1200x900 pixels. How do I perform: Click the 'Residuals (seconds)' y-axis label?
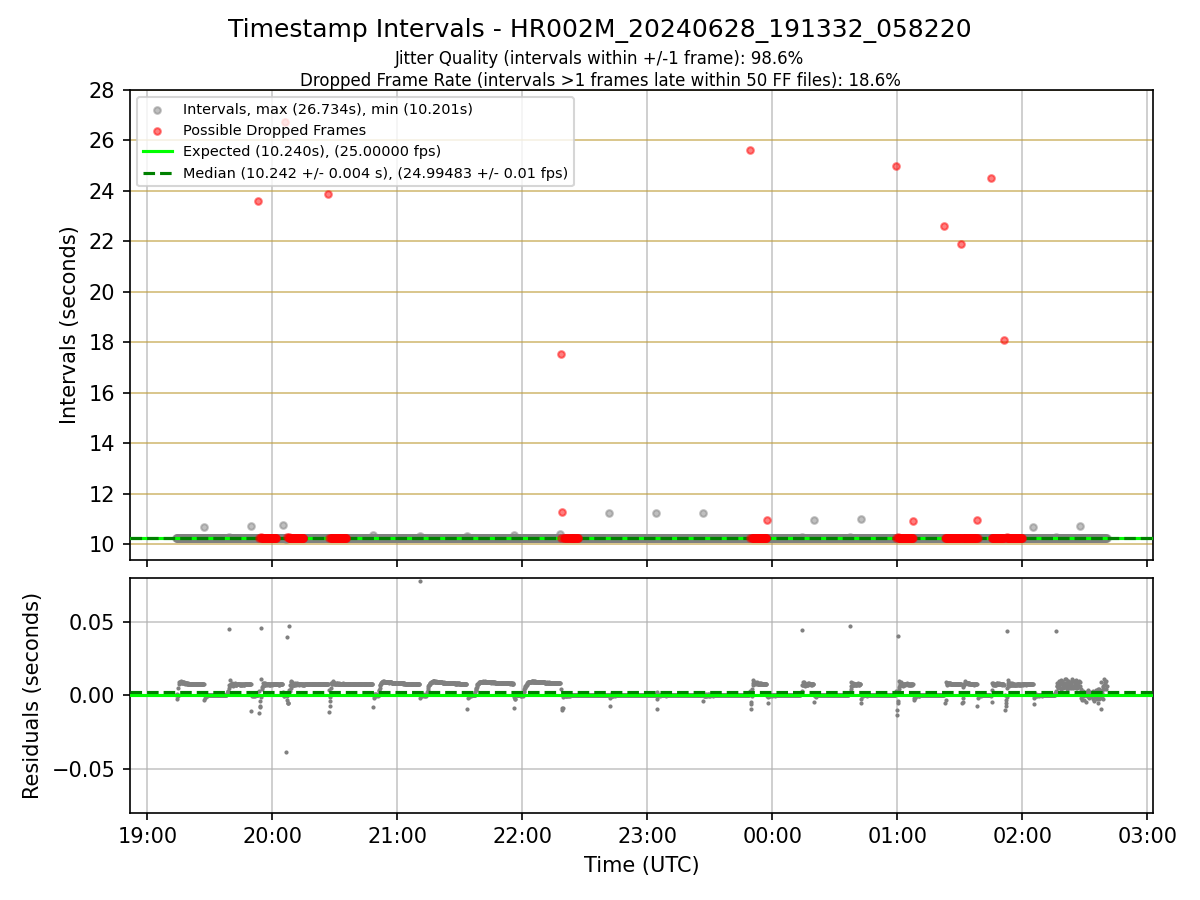[32, 696]
